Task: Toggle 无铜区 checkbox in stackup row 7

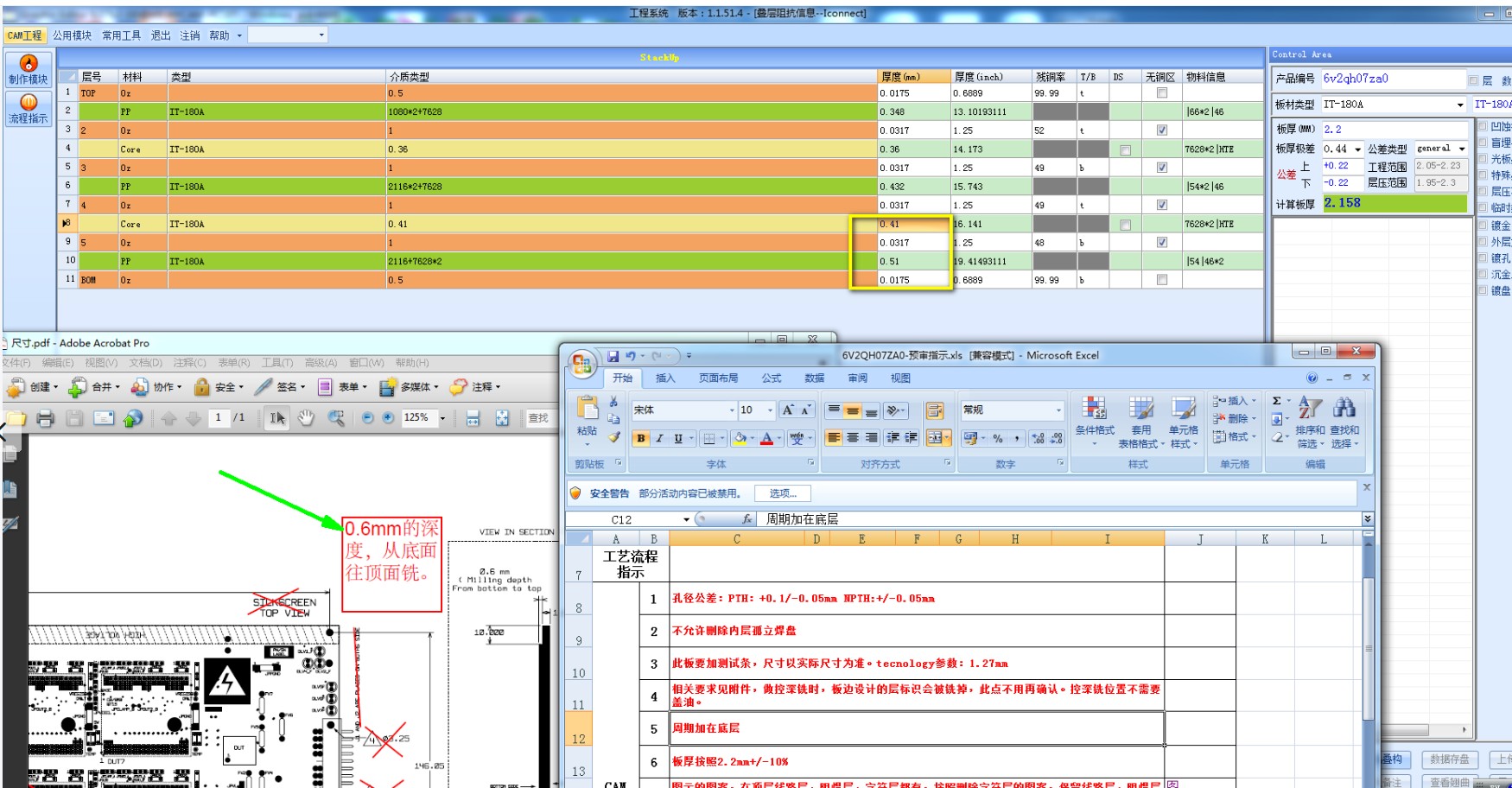Action: (x=1162, y=205)
